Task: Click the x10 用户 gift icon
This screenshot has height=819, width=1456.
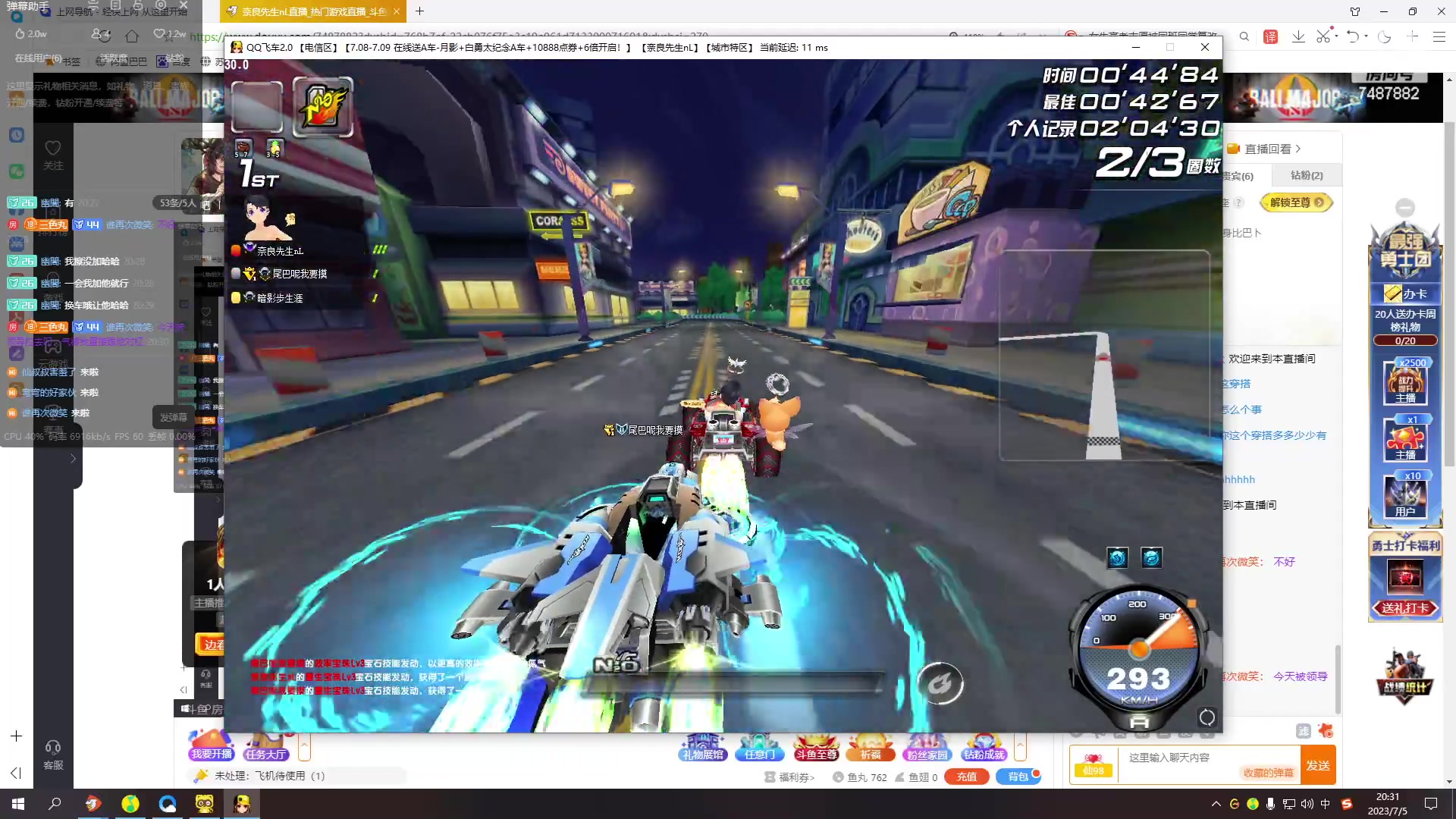Action: click(x=1405, y=494)
